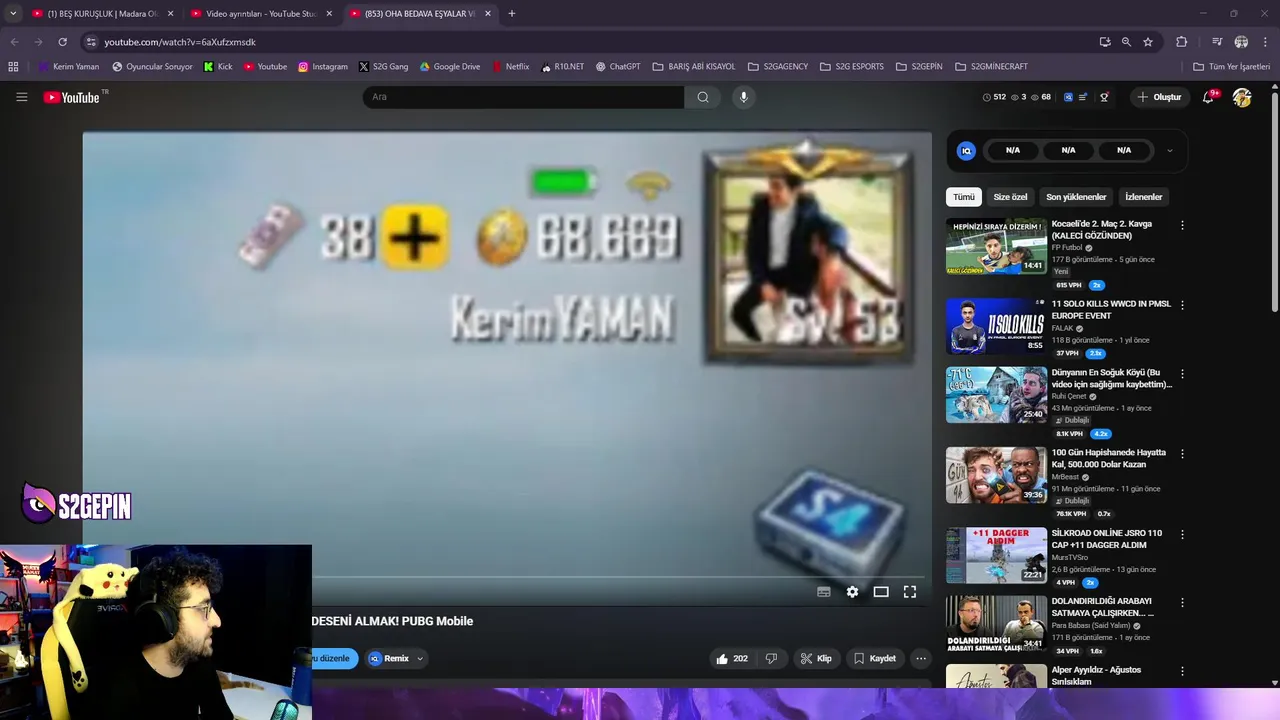Image resolution: width=1280 pixels, height=720 pixels.
Task: Open the ChatGPT bookmark
Action: (x=618, y=66)
